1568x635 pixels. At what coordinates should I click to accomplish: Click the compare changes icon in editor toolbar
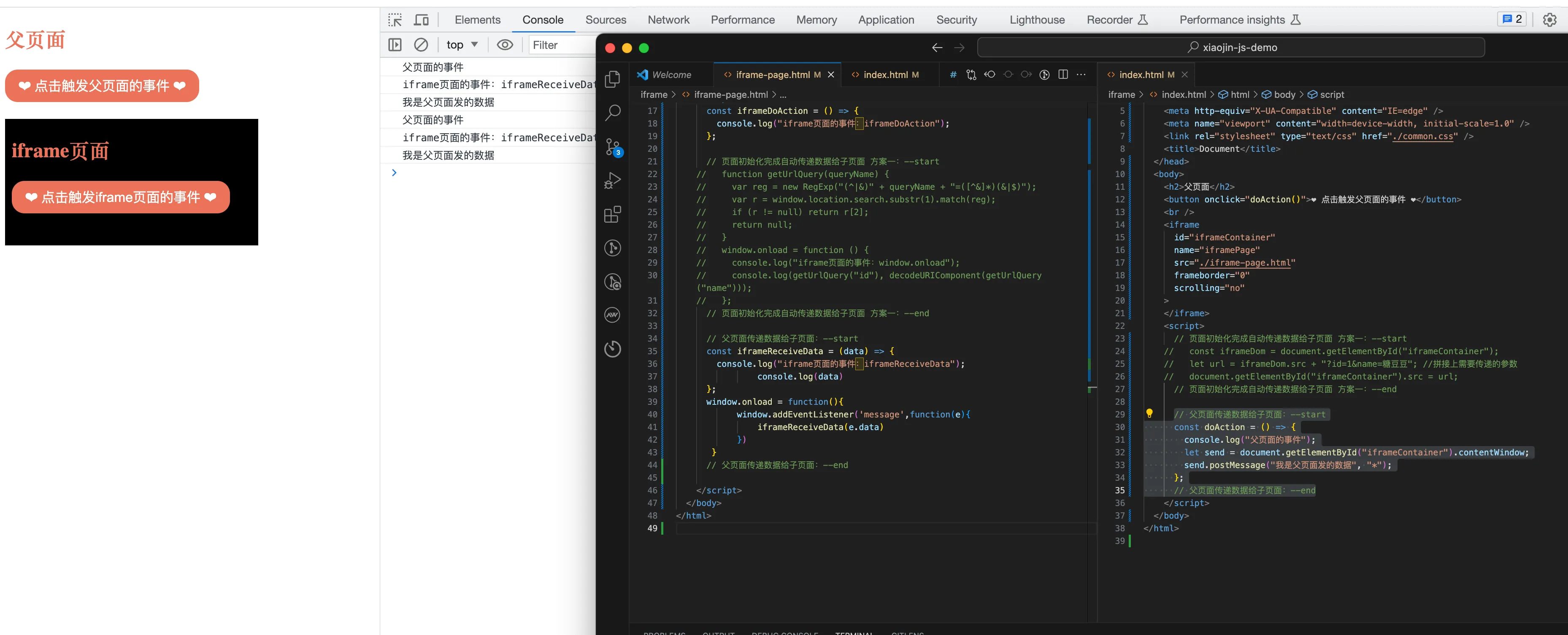(971, 74)
